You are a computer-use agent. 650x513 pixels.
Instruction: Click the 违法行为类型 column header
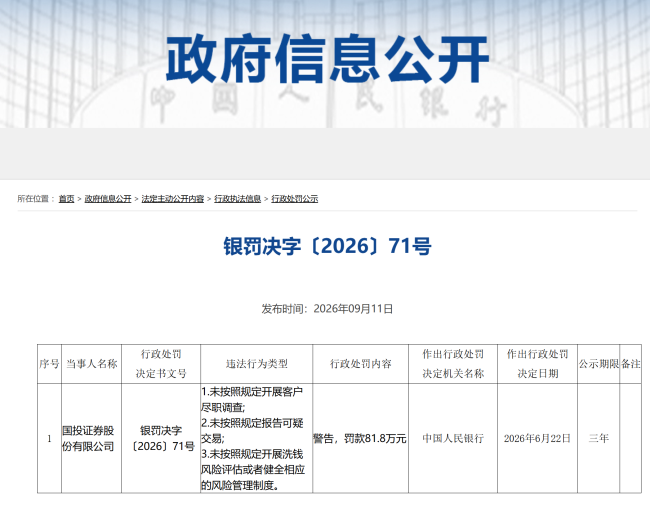257,364
